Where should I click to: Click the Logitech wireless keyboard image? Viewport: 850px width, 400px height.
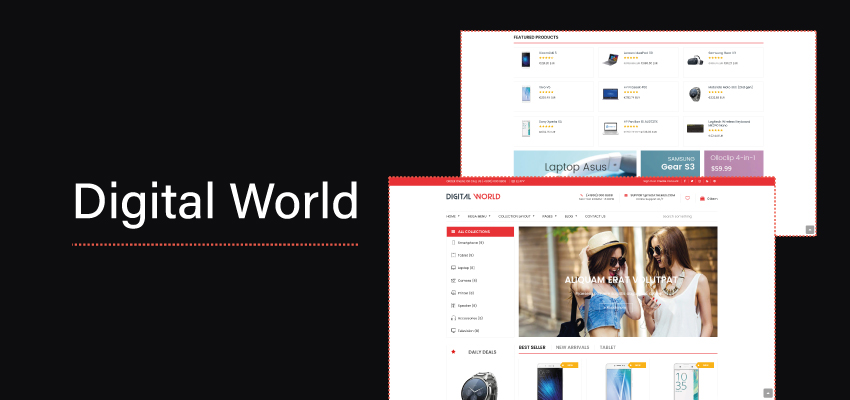pos(695,128)
